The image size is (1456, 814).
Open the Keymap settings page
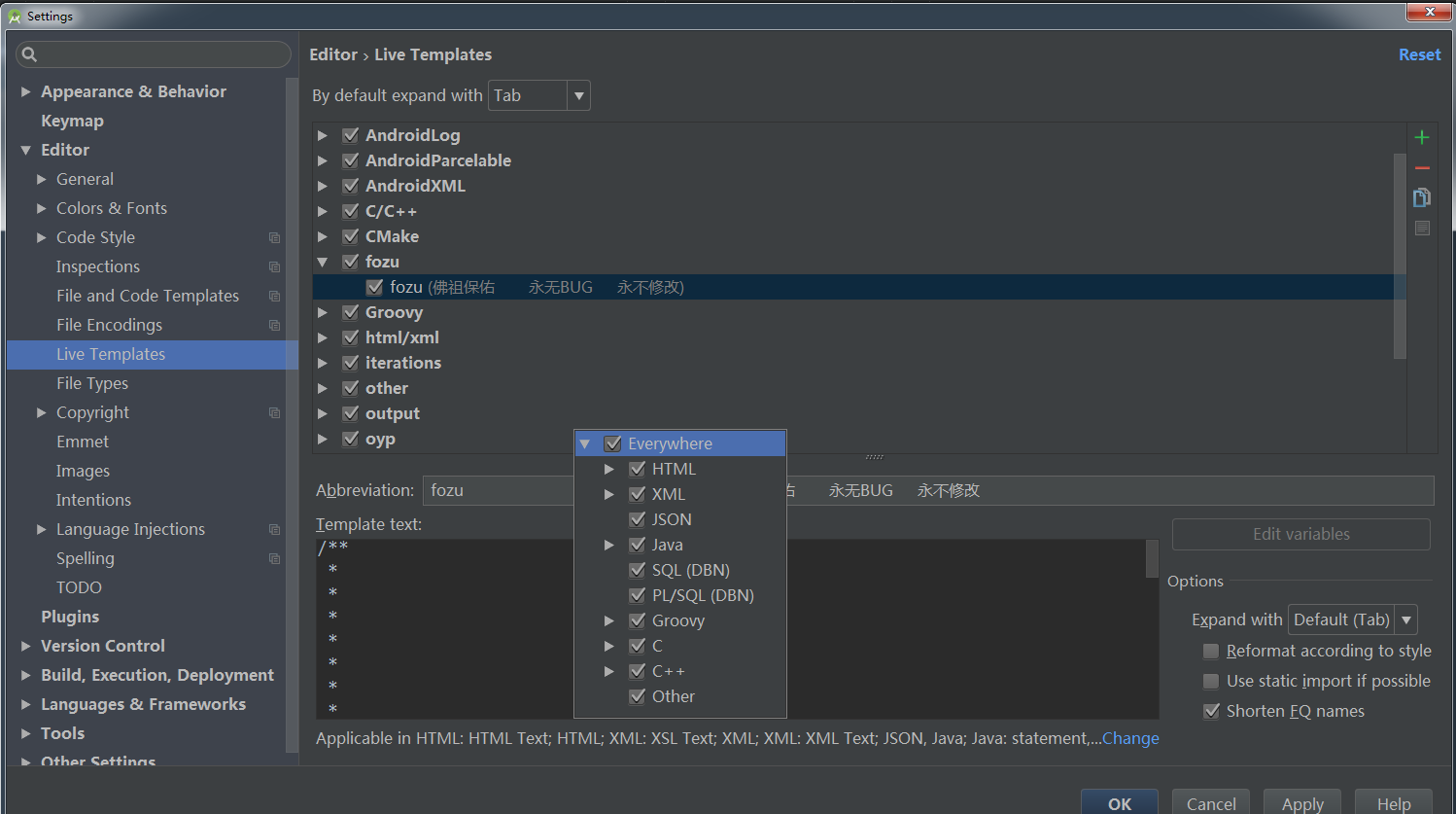(72, 121)
